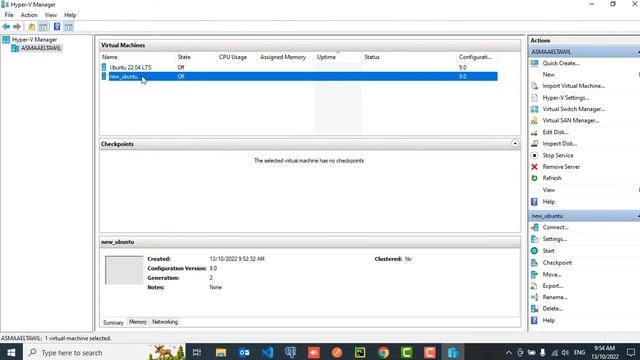Collapse the ASMAAELTAWIL actions section header

[x=584, y=52]
